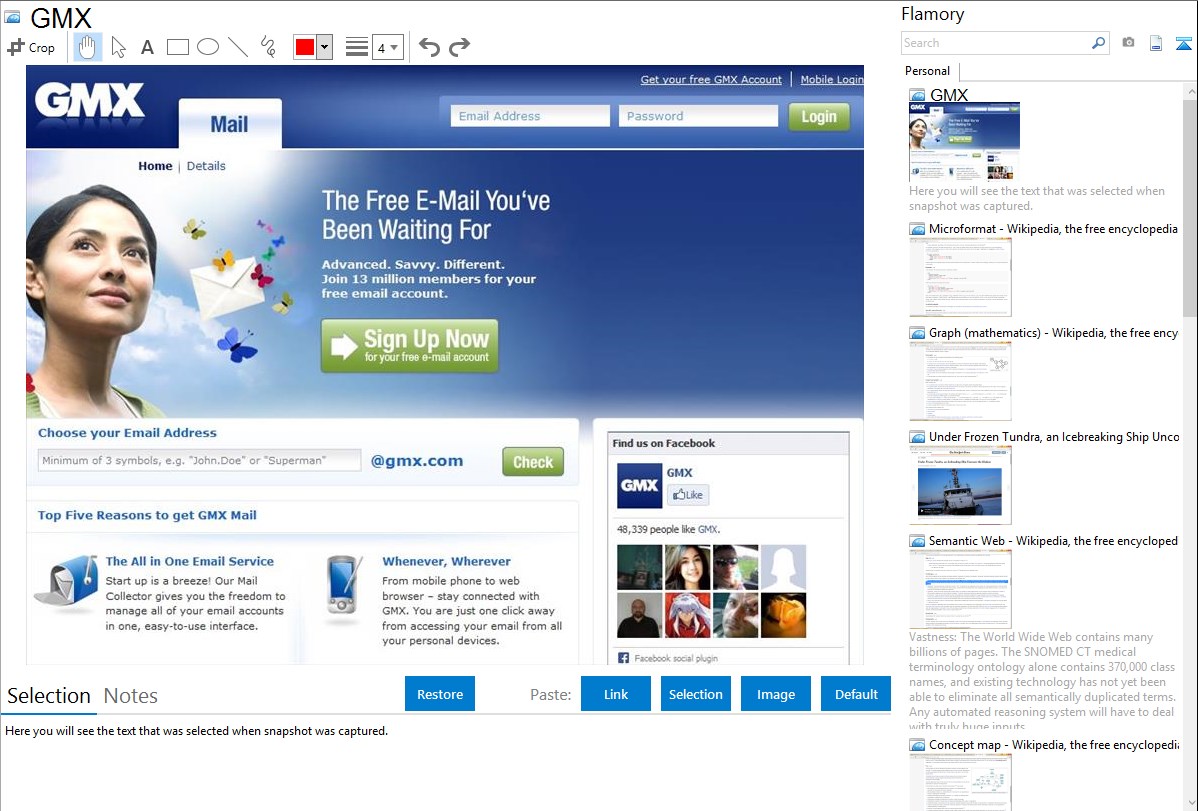Open the color picker dropdown arrow

(324, 47)
